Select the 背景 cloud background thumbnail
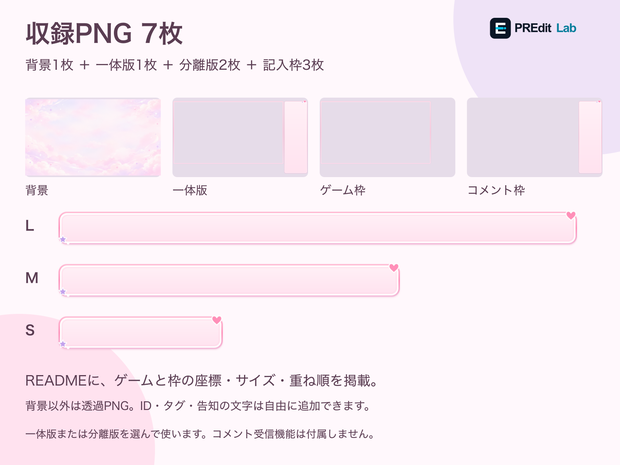Screen dimensions: 620x465 pyautogui.click(x=93, y=137)
